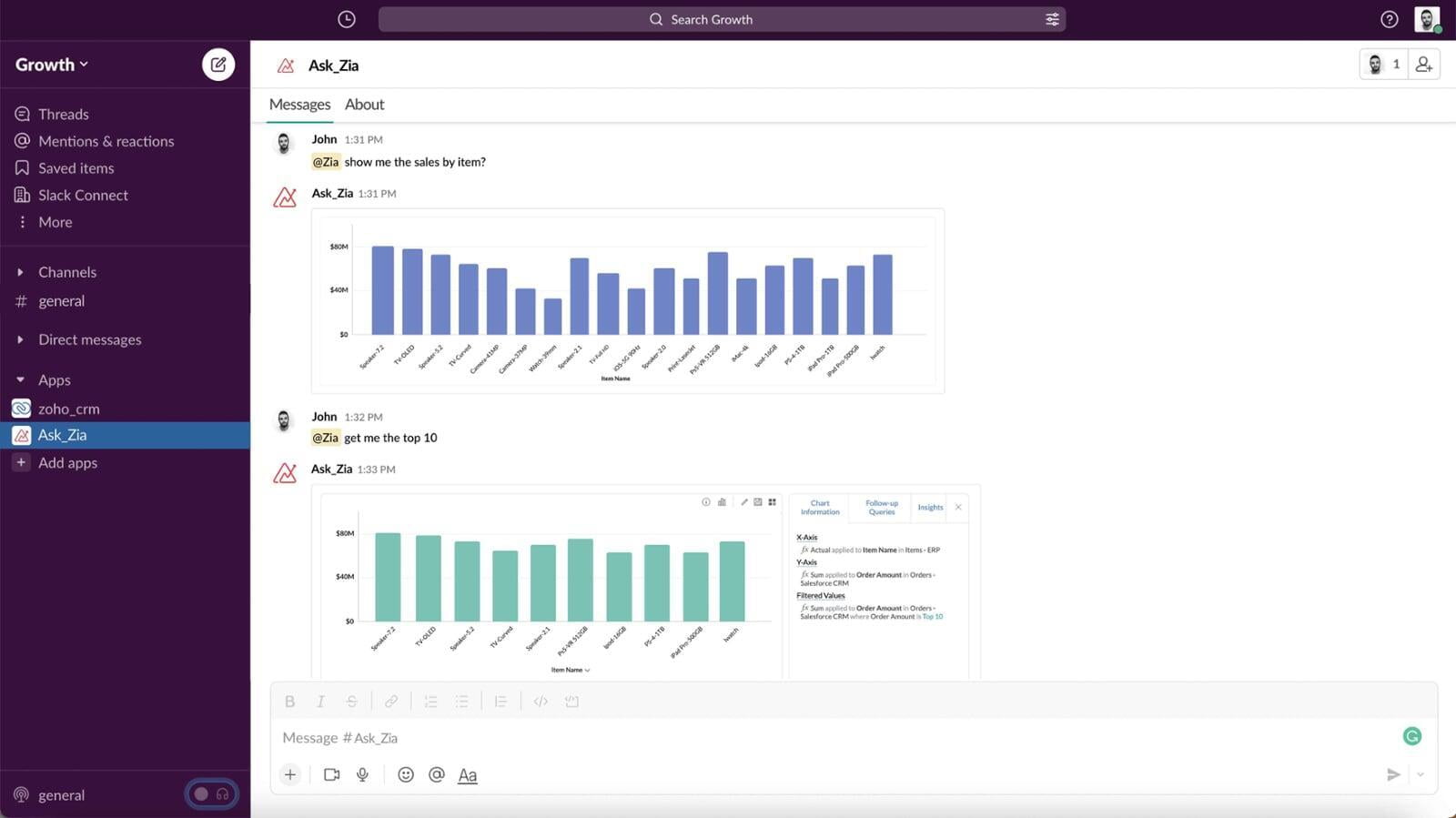This screenshot has height=818, width=1456.
Task: Close the chart information panel
Action: tap(958, 508)
